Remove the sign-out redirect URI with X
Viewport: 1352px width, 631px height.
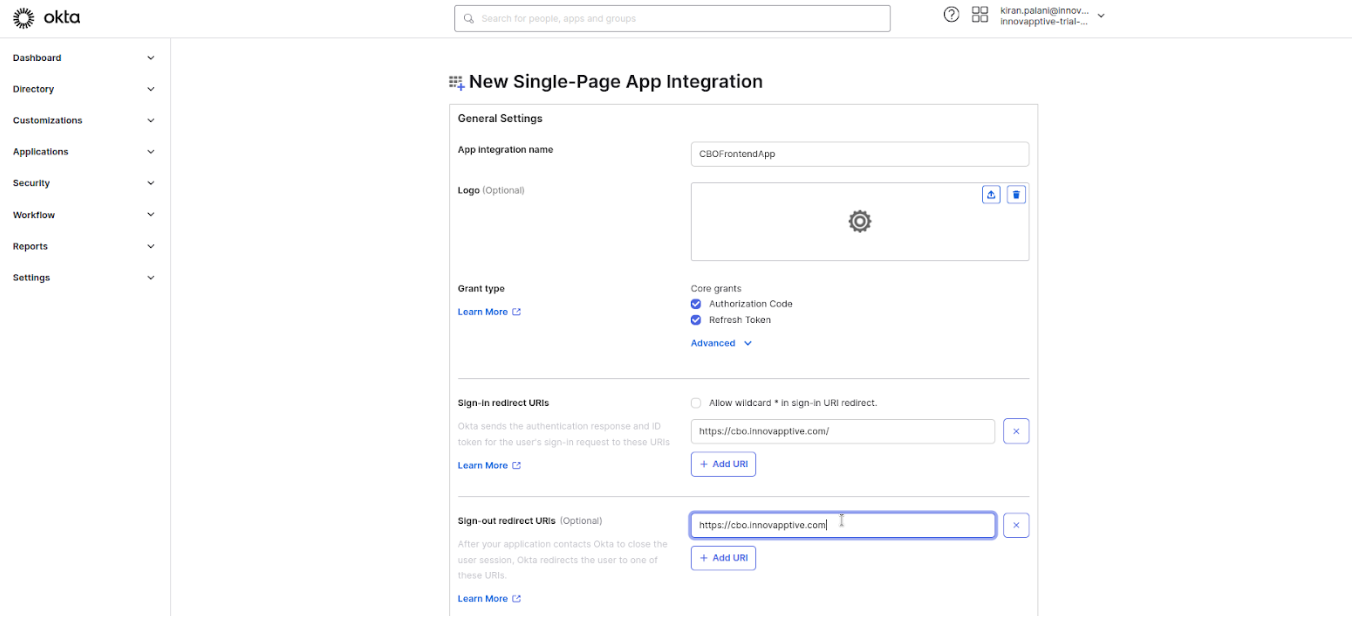pos(1016,526)
